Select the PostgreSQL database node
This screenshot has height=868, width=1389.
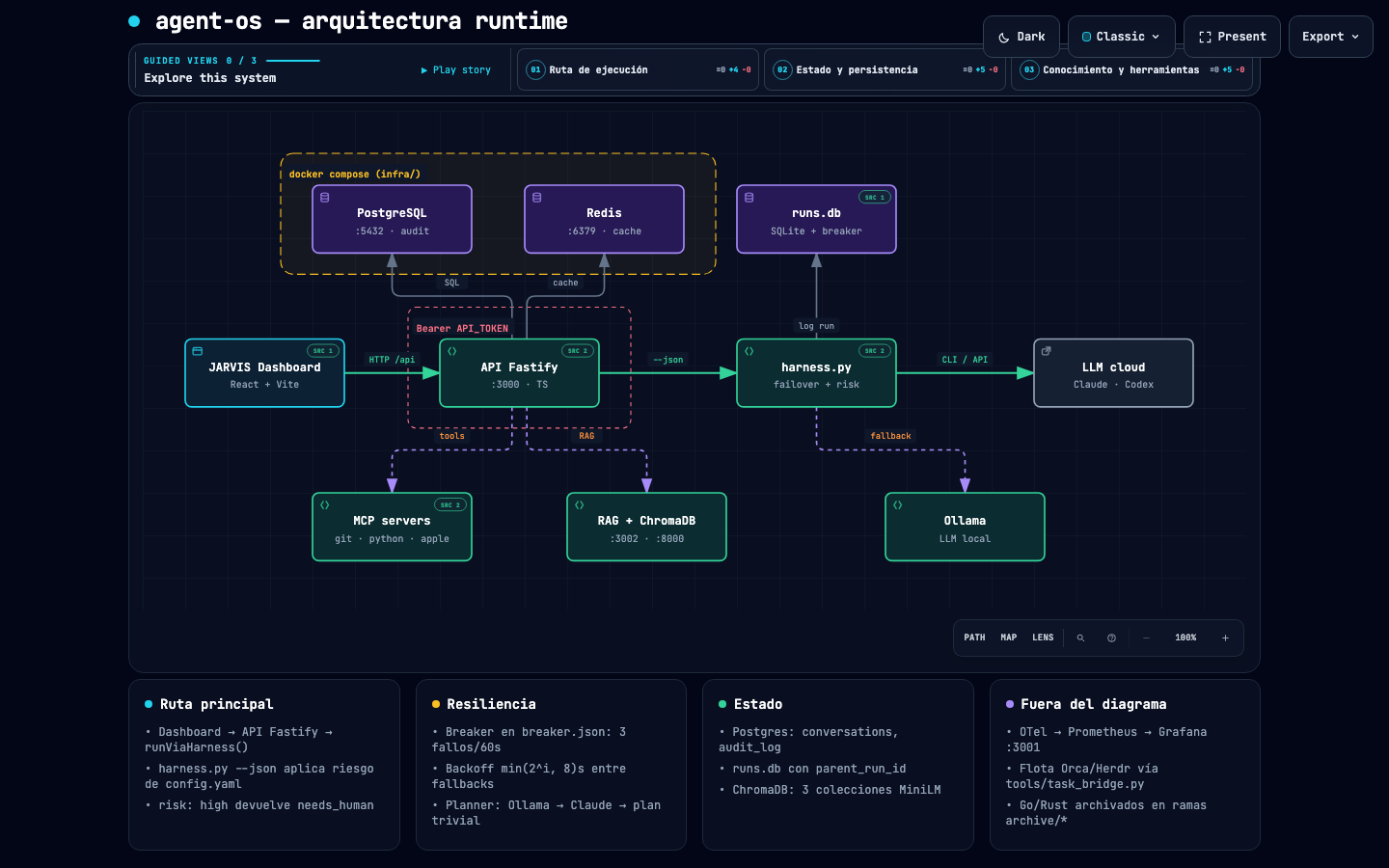pos(392,219)
